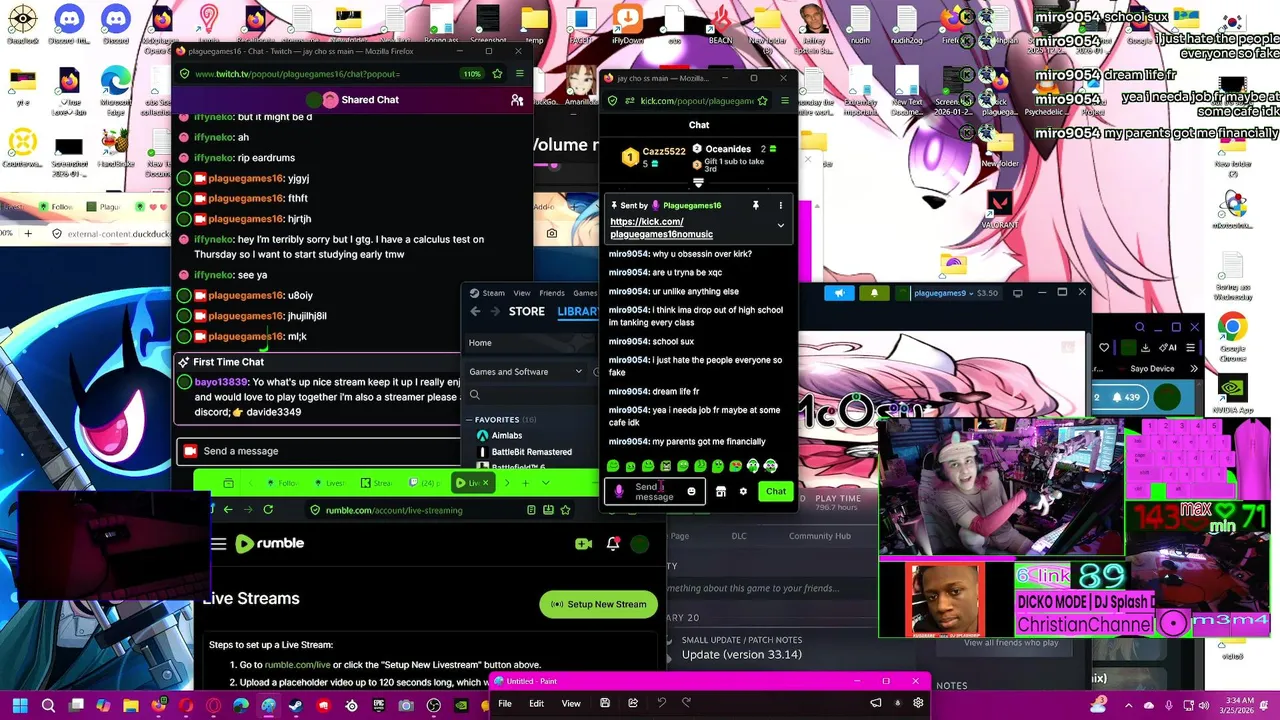Viewport: 1280px width, 720px height.
Task: Open Steam menu in the Steam window
Action: pyautogui.click(x=494, y=293)
